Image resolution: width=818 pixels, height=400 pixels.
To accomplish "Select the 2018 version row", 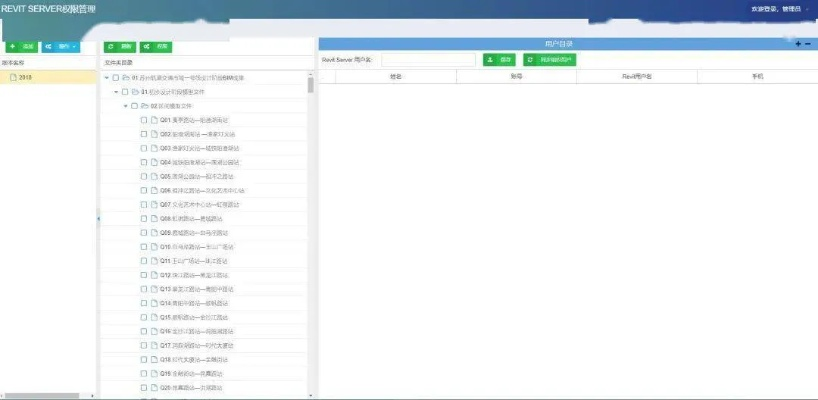I will (x=48, y=77).
